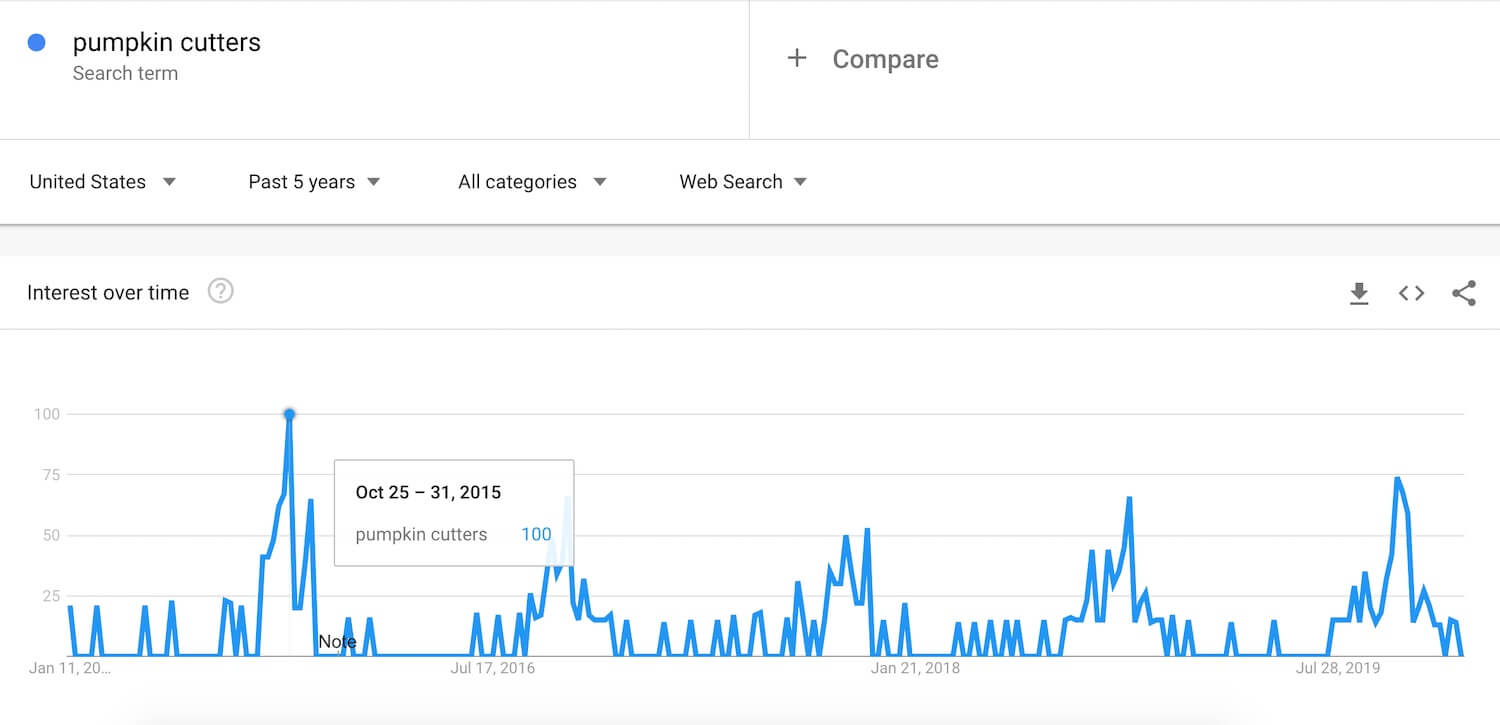
Task: Click the Jan 21, 2018 axis label
Action: coord(914,668)
